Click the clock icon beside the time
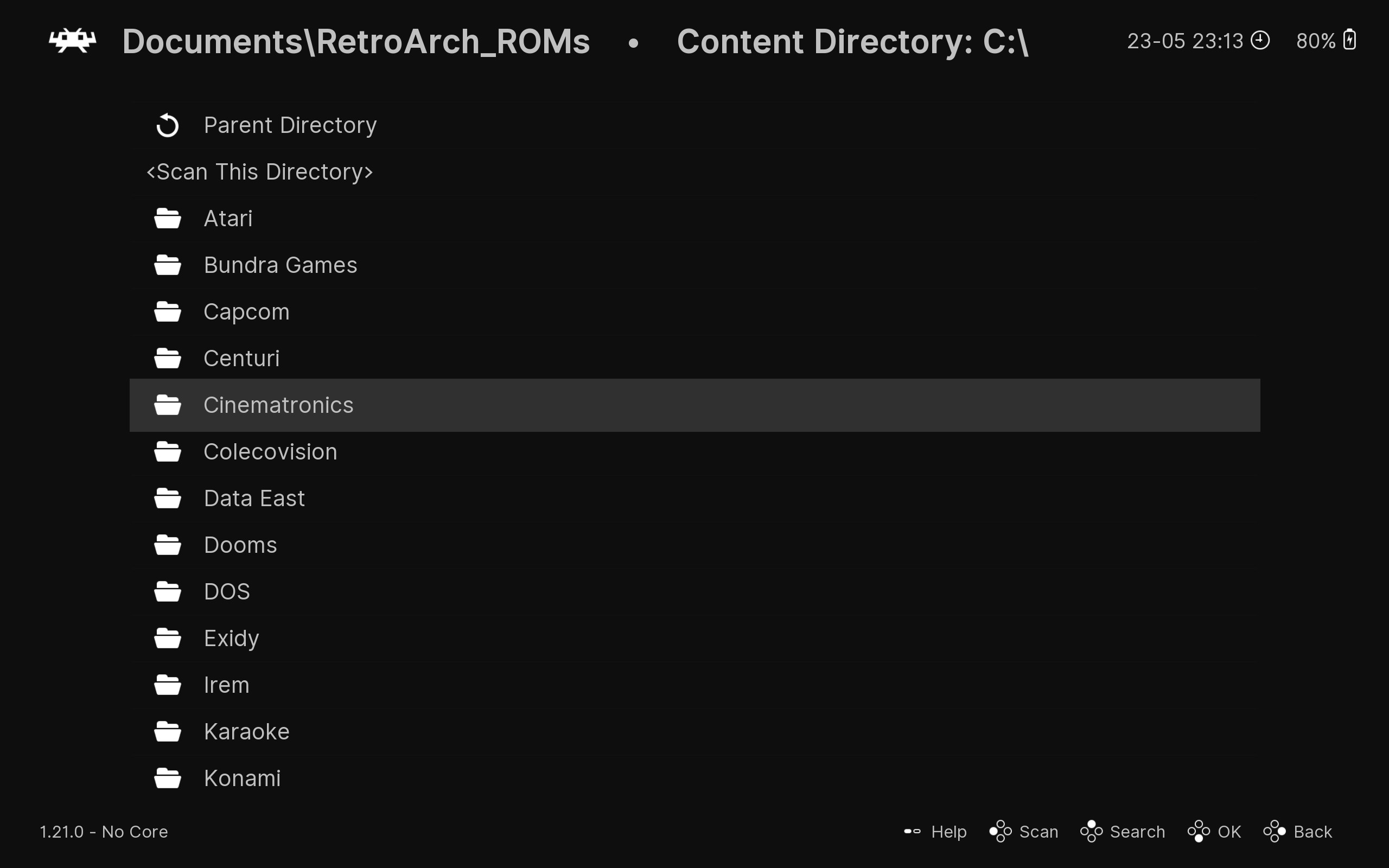Viewport: 1389px width, 868px height. 1260,40
